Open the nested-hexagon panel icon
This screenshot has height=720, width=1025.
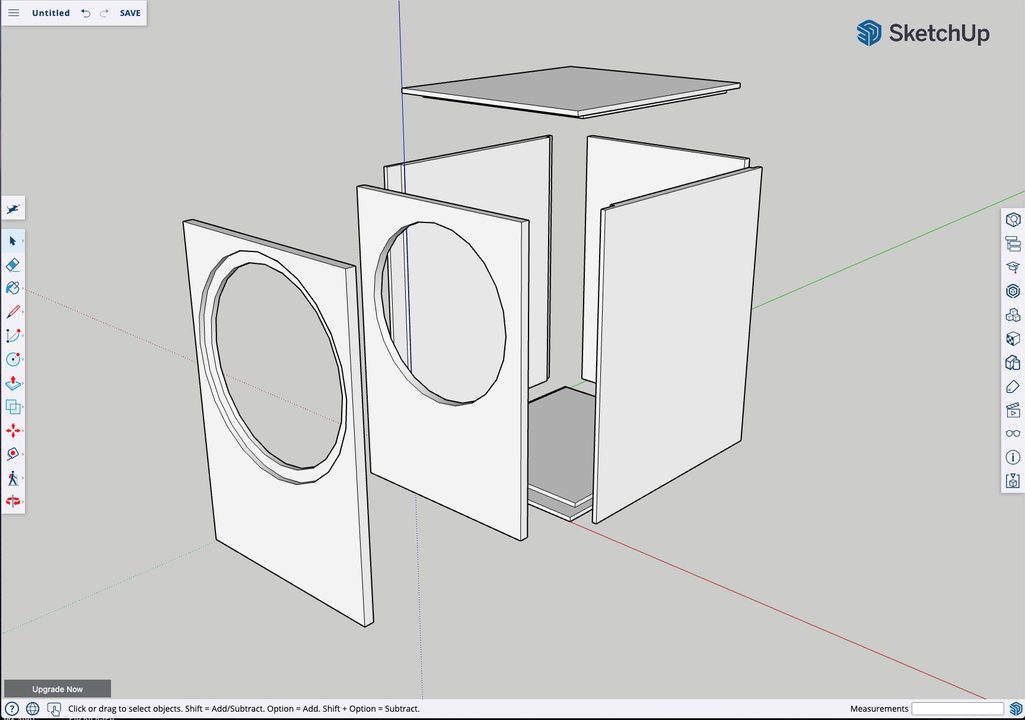(1013, 291)
